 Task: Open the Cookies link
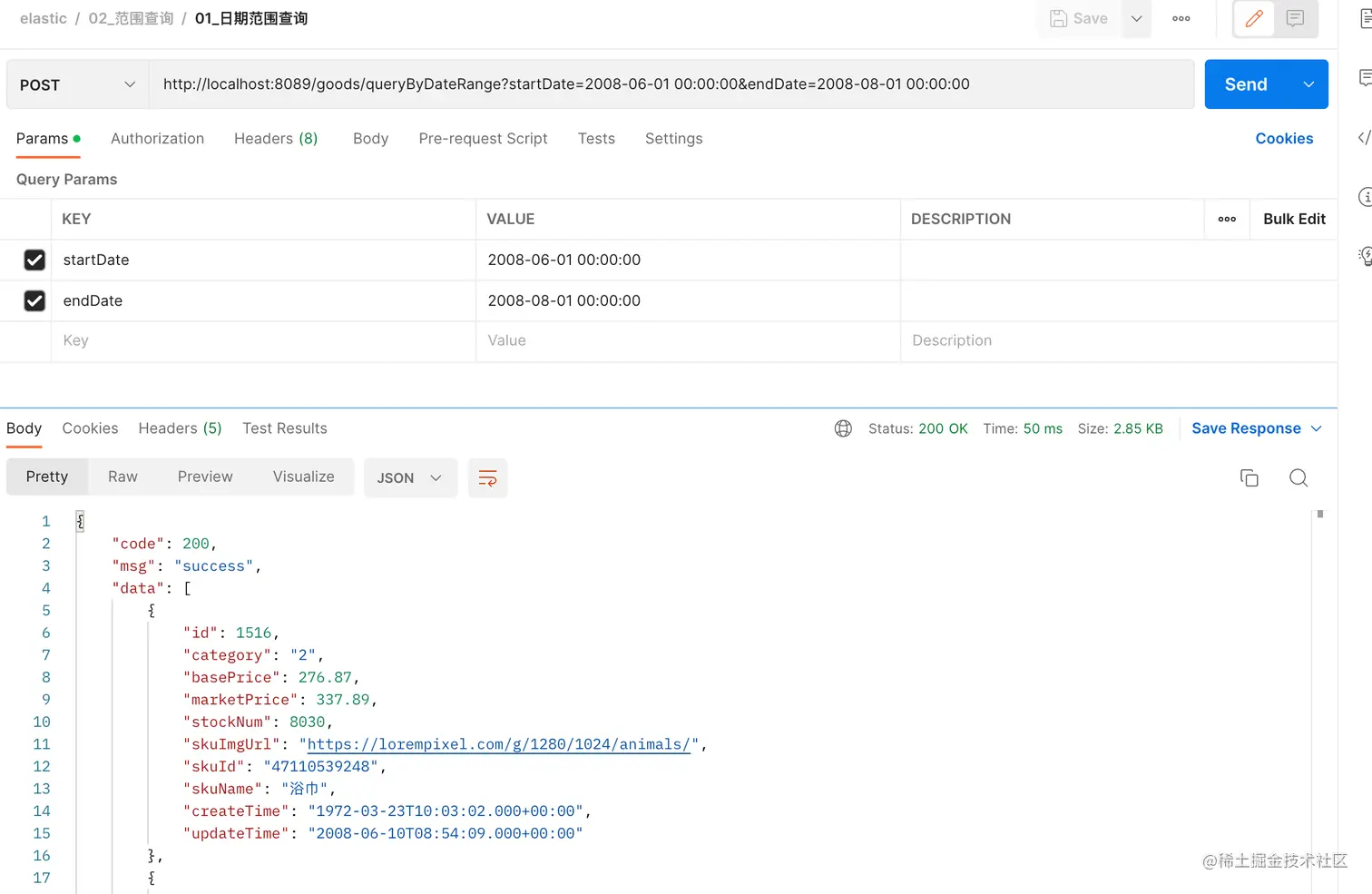pos(1284,139)
